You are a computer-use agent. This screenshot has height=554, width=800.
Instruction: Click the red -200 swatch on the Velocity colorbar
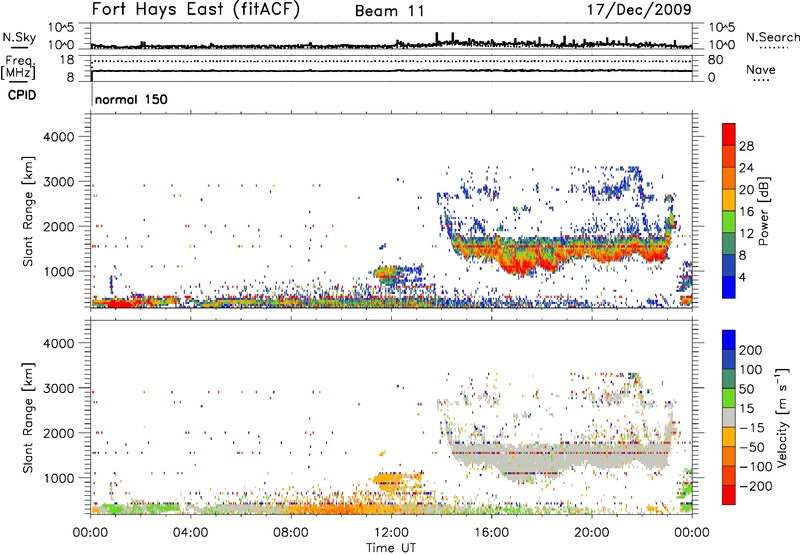click(729, 495)
